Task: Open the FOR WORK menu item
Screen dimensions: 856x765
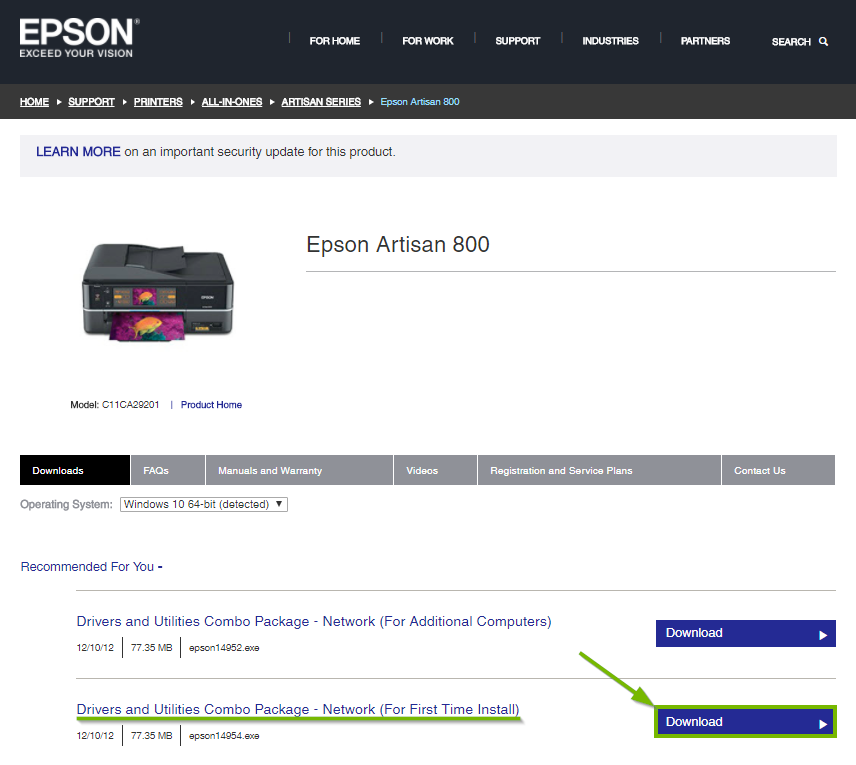Action: (x=427, y=41)
